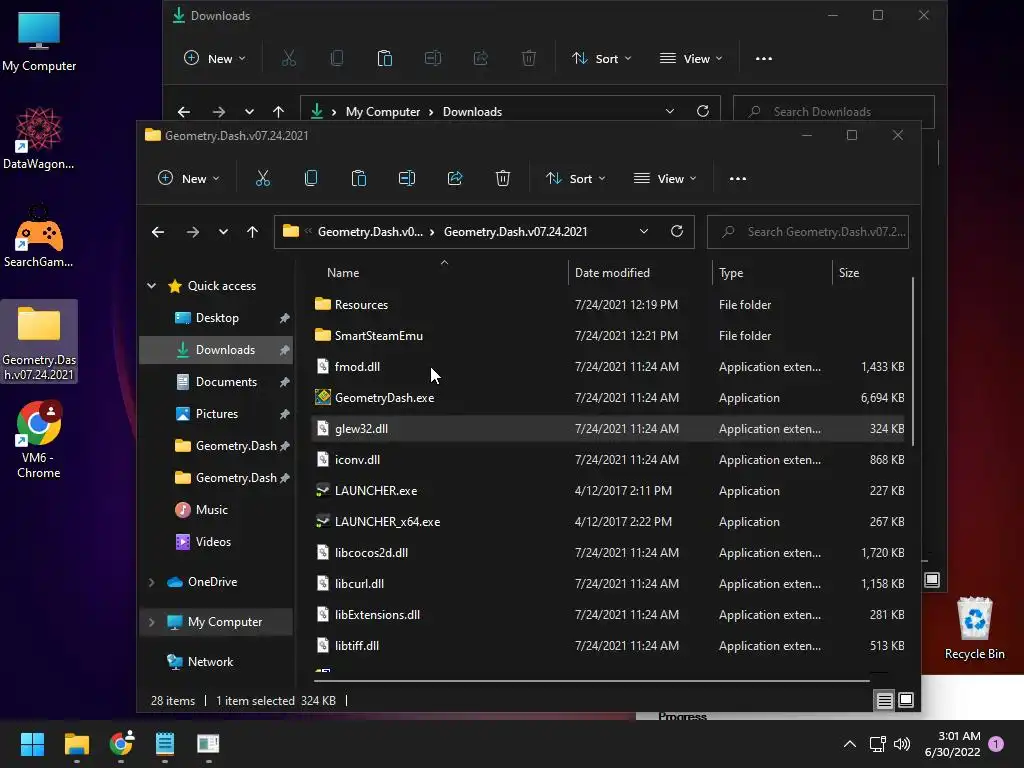Select the VM6 - Chrome desktop shortcut
This screenshot has height=768, width=1024.
click(x=39, y=440)
